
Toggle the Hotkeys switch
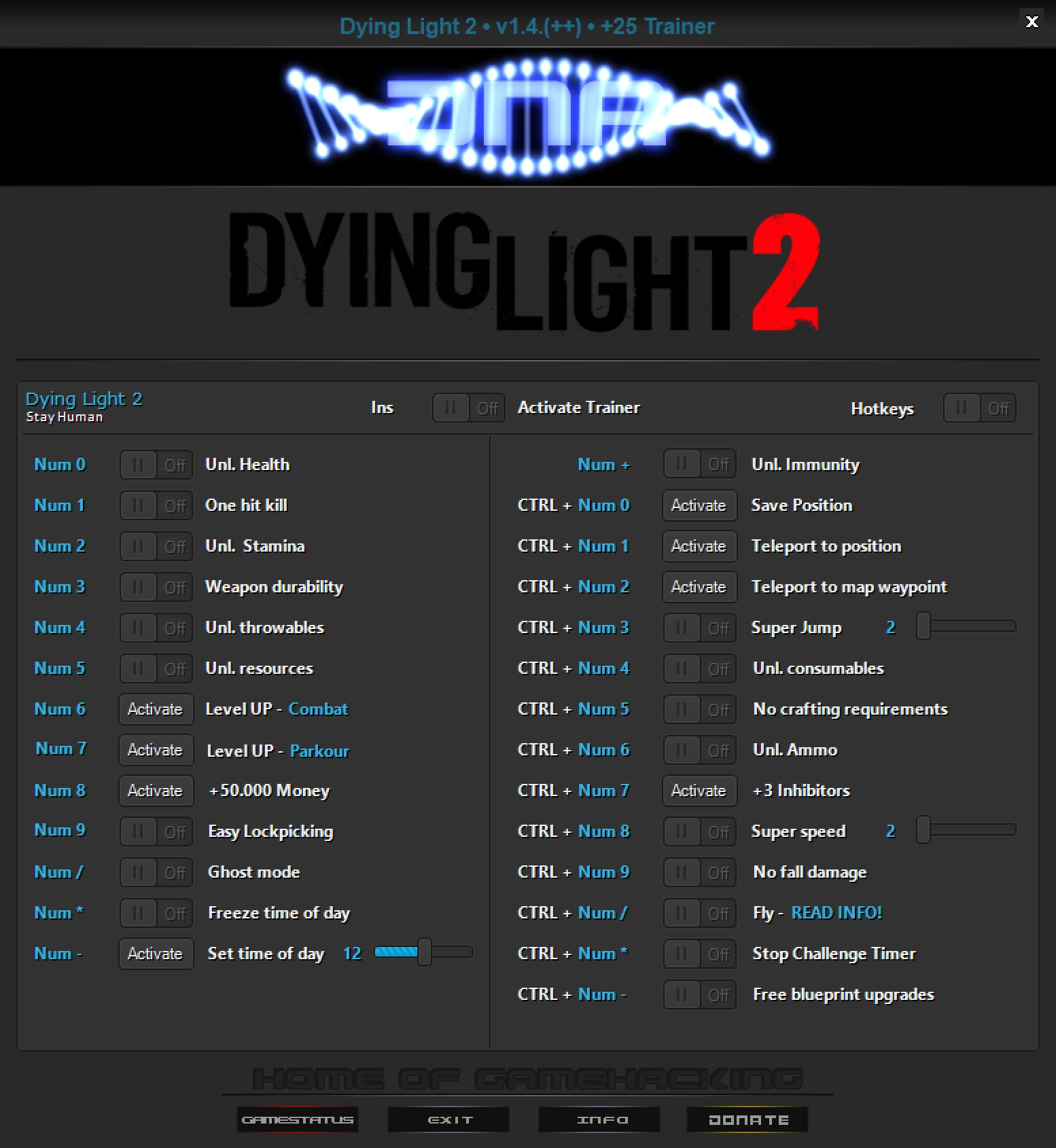[x=980, y=408]
